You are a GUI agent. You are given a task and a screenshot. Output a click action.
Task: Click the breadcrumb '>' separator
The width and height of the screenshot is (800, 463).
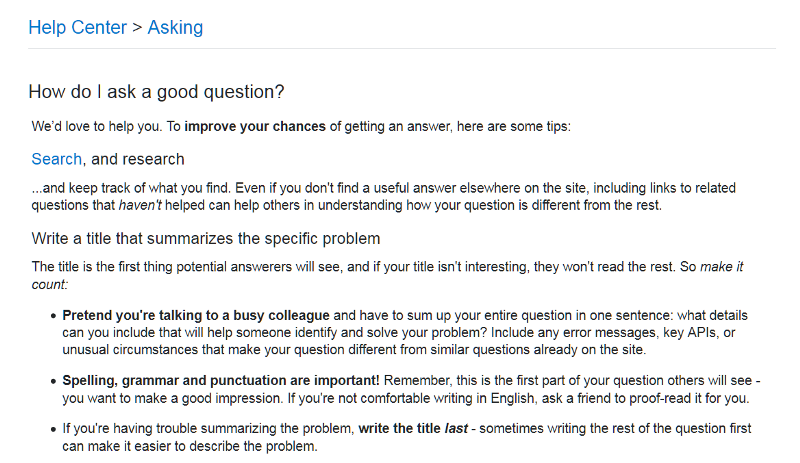[137, 28]
